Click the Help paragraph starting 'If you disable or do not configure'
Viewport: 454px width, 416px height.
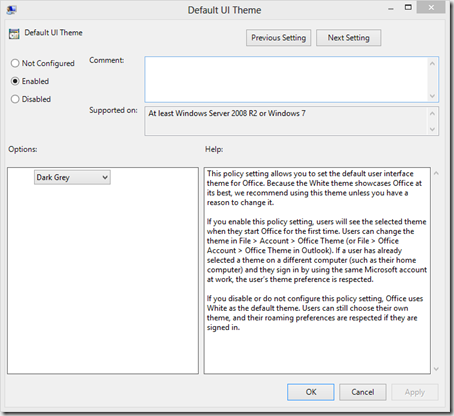point(315,313)
